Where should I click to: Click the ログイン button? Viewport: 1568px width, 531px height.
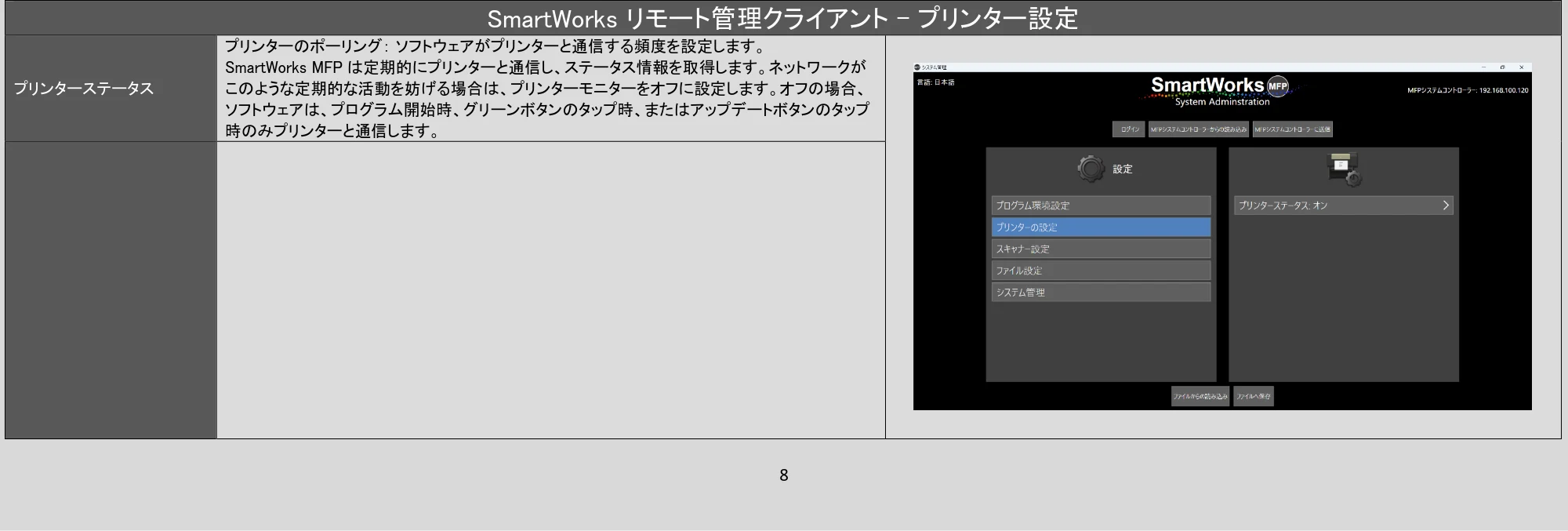[1129, 129]
